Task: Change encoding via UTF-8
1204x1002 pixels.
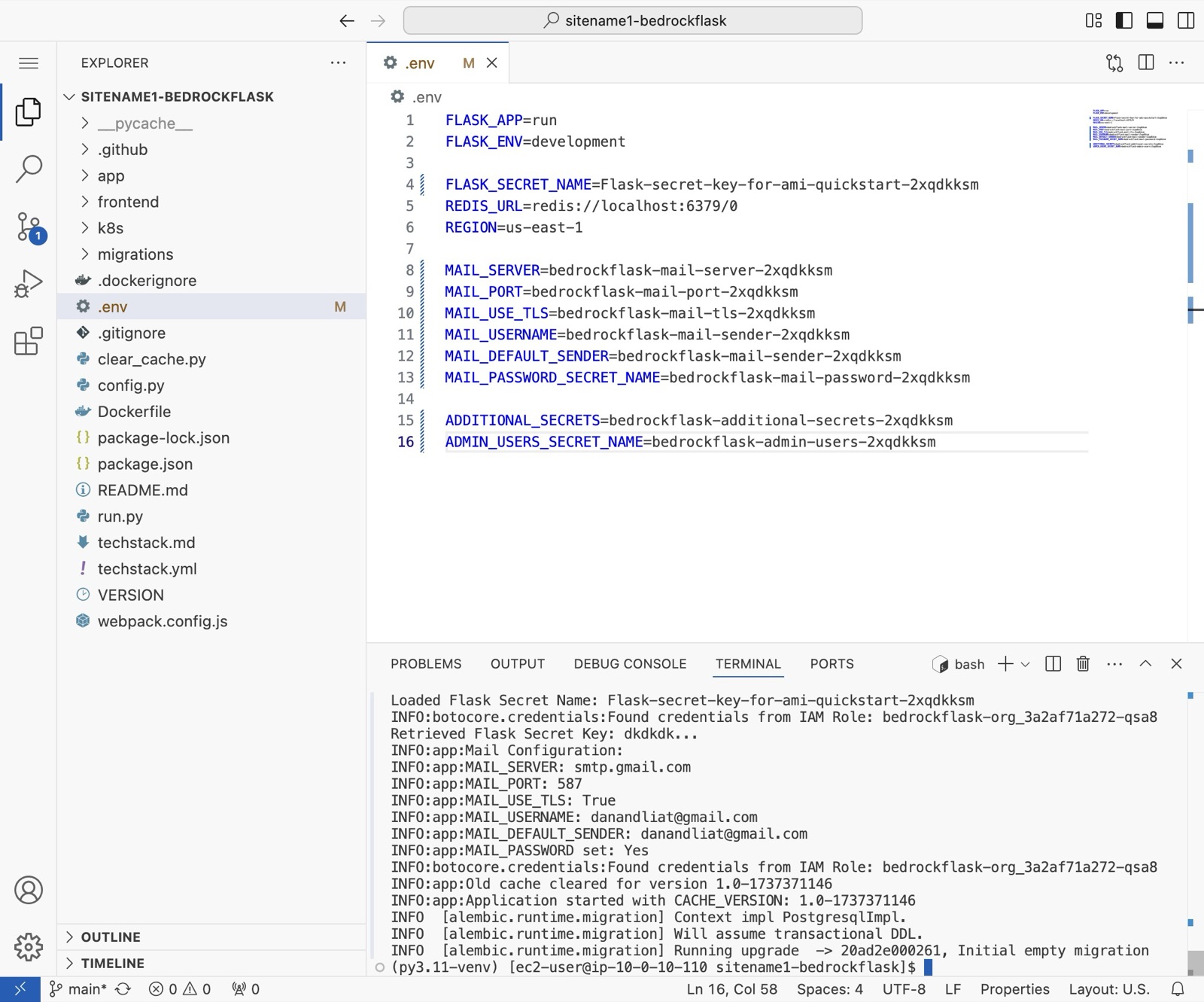Action: click(904, 989)
